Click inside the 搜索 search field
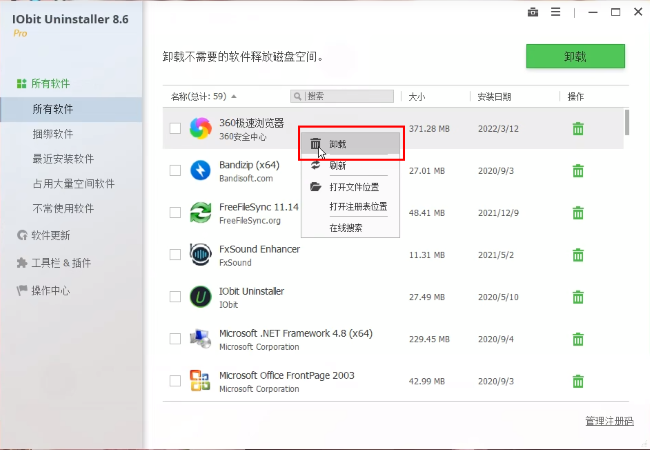 [x=342, y=97]
